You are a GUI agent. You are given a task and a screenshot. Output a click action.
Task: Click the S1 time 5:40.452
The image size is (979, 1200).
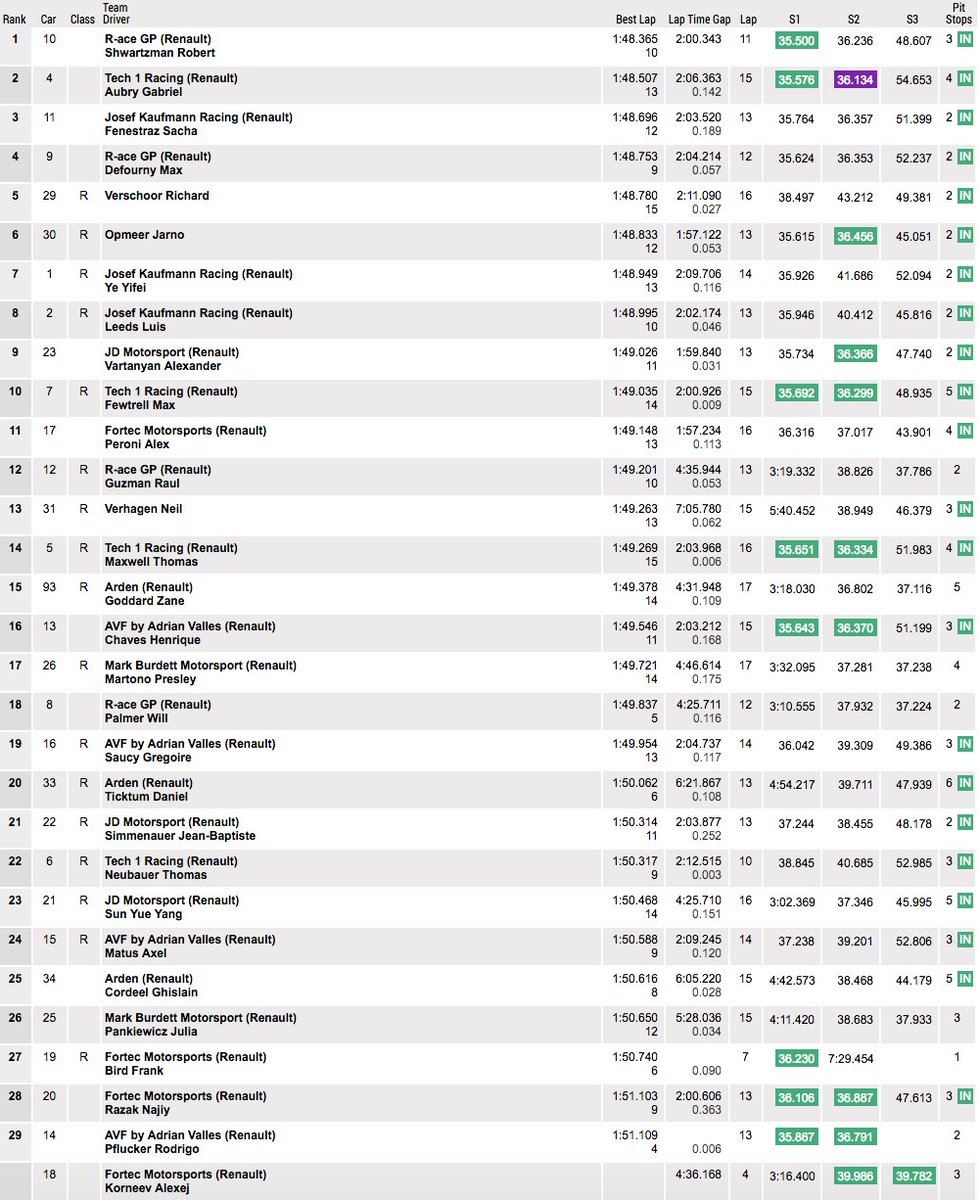point(794,509)
